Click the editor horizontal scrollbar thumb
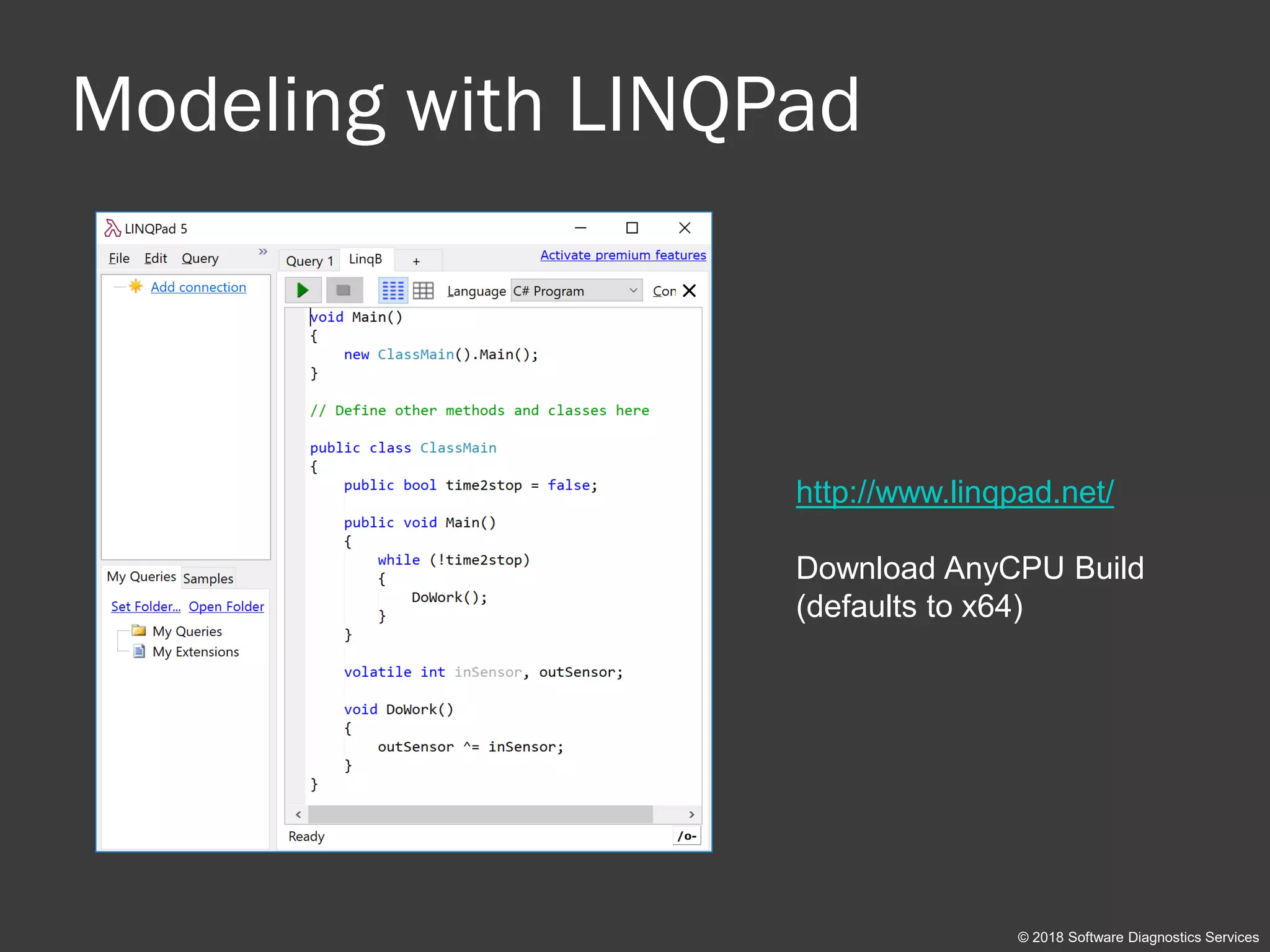Screen dimensions: 1270x952 pos(481,814)
